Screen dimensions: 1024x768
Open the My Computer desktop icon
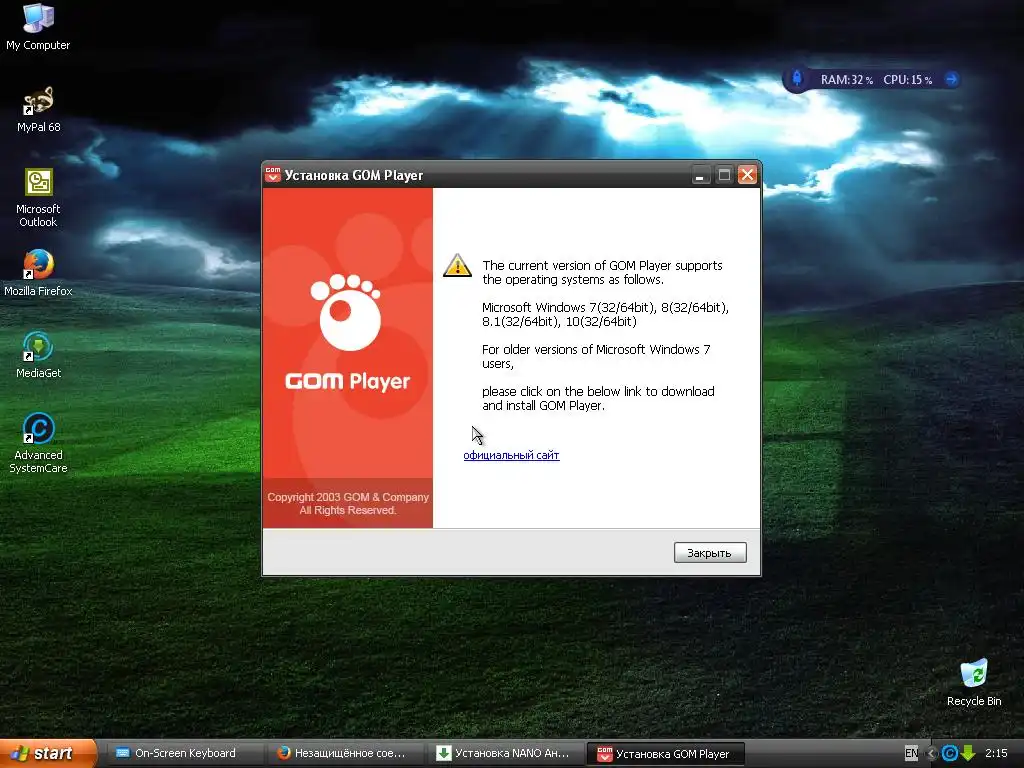coord(38,26)
